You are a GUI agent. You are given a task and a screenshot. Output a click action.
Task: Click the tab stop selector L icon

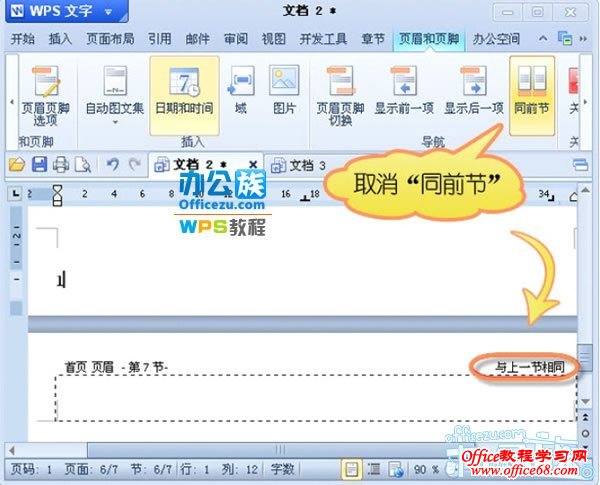pos(16,194)
